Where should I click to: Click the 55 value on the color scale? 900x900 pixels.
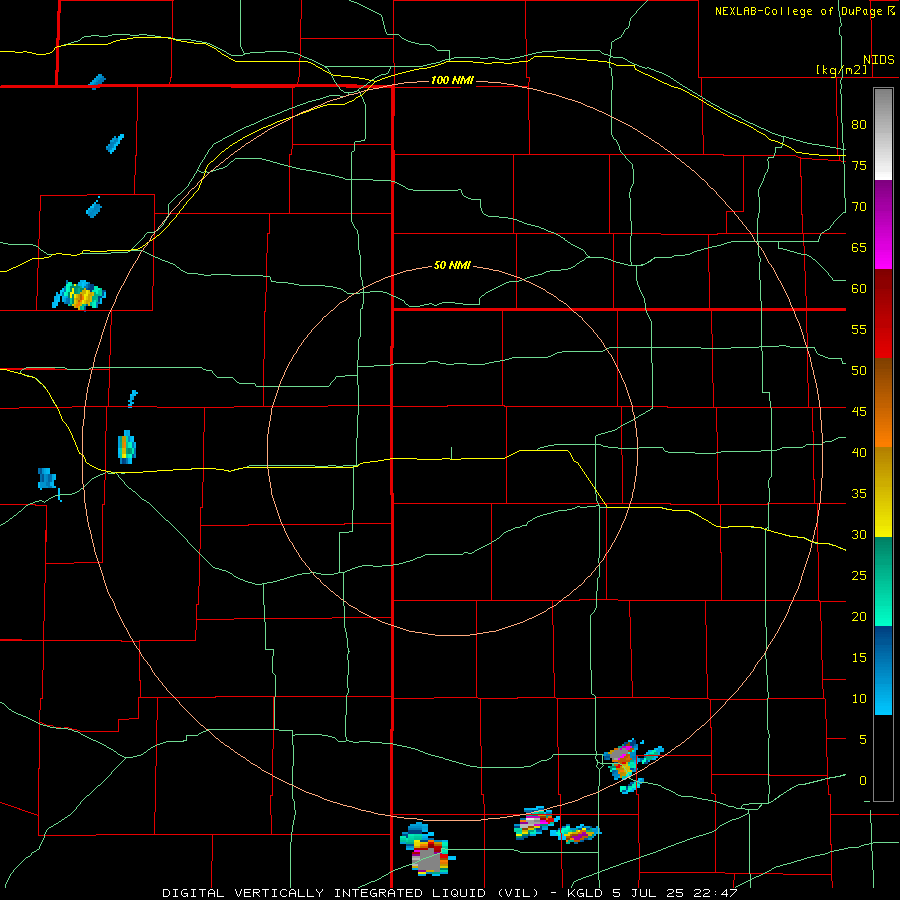point(859,329)
